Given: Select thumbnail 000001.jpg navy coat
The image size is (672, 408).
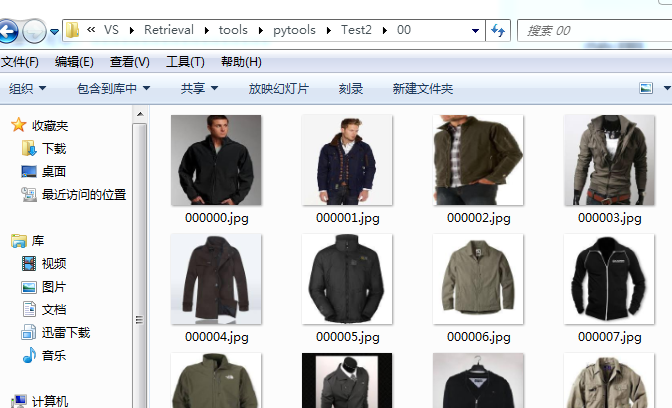Looking at the screenshot, I should pos(347,160).
